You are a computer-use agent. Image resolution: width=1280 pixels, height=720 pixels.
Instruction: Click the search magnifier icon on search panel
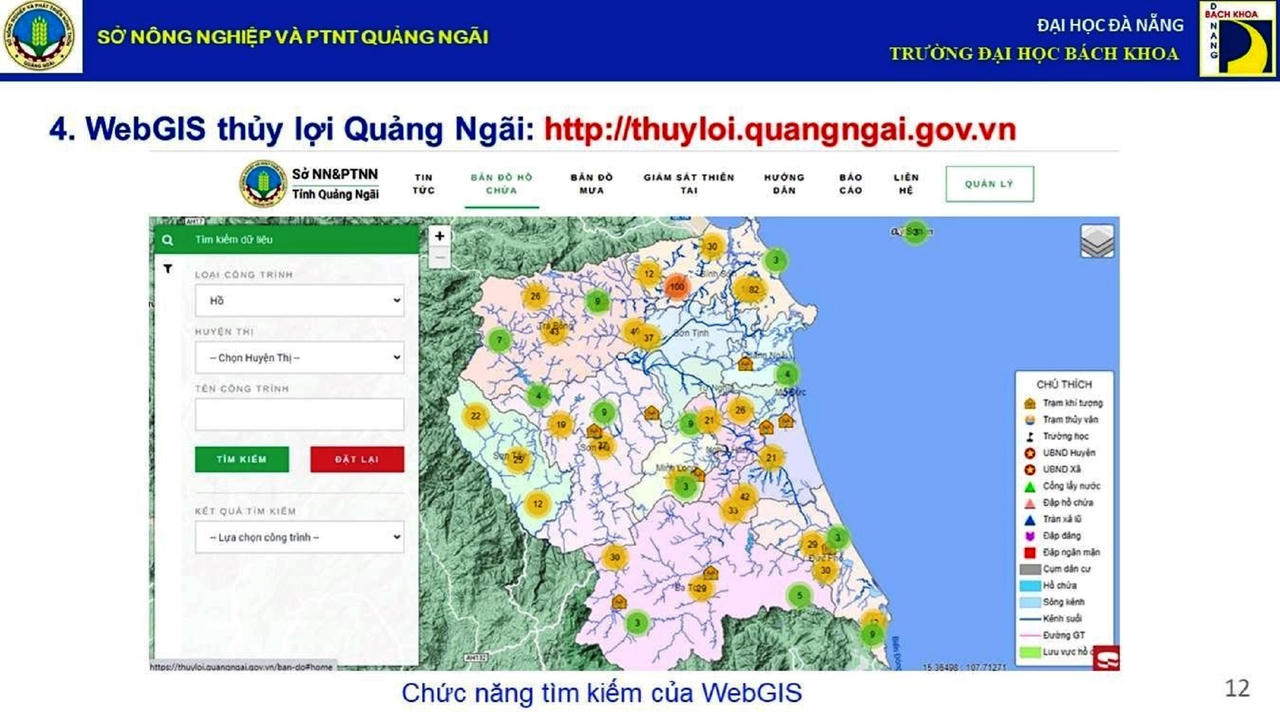tap(168, 241)
